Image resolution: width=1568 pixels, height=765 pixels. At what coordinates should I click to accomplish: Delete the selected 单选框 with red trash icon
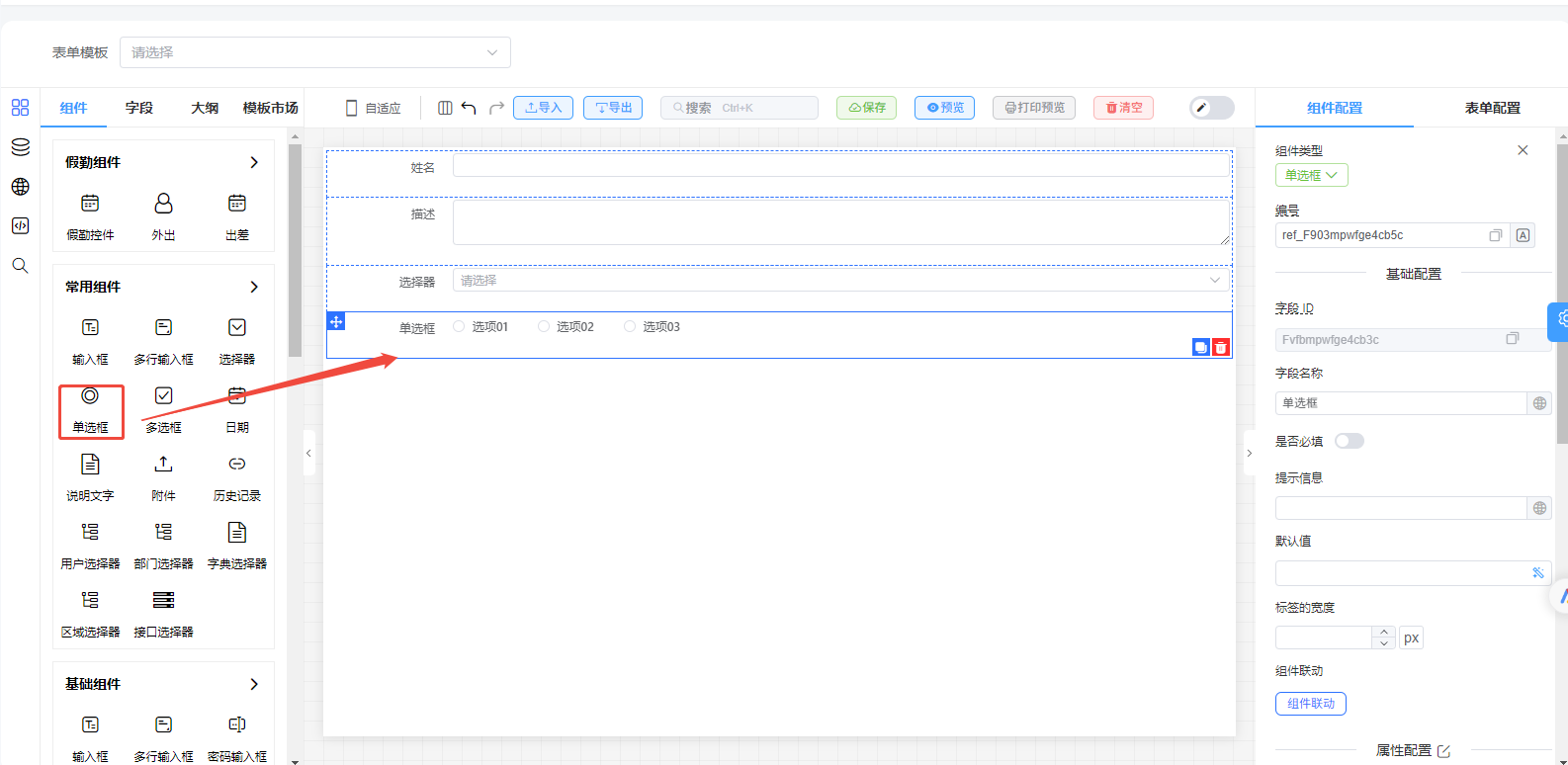1221,347
